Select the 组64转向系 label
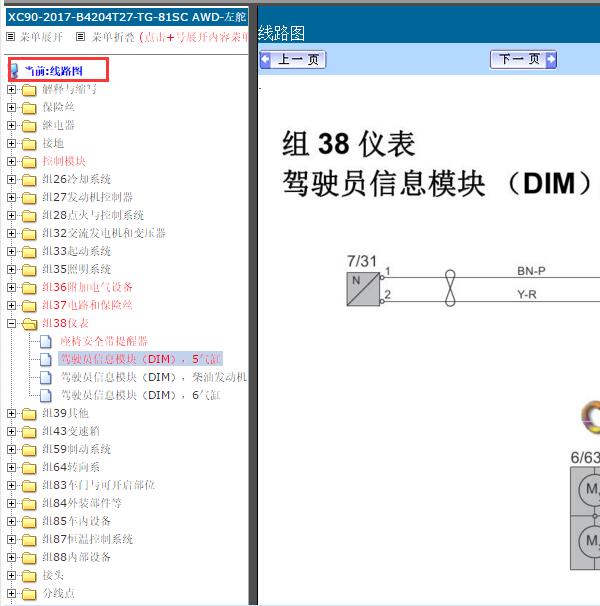The width and height of the screenshot is (600, 606). tap(71, 467)
